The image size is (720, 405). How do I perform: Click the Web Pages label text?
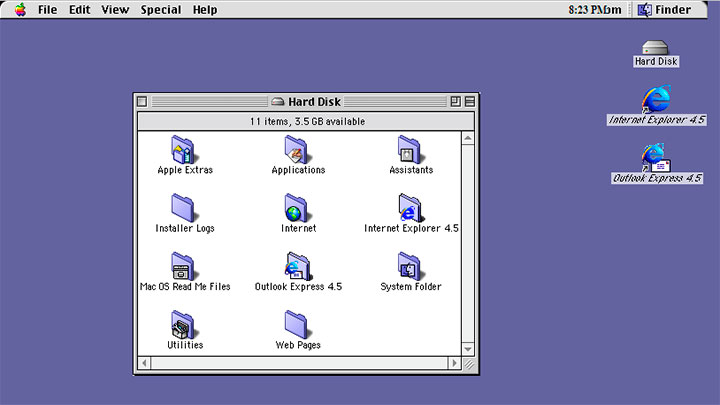click(x=298, y=345)
